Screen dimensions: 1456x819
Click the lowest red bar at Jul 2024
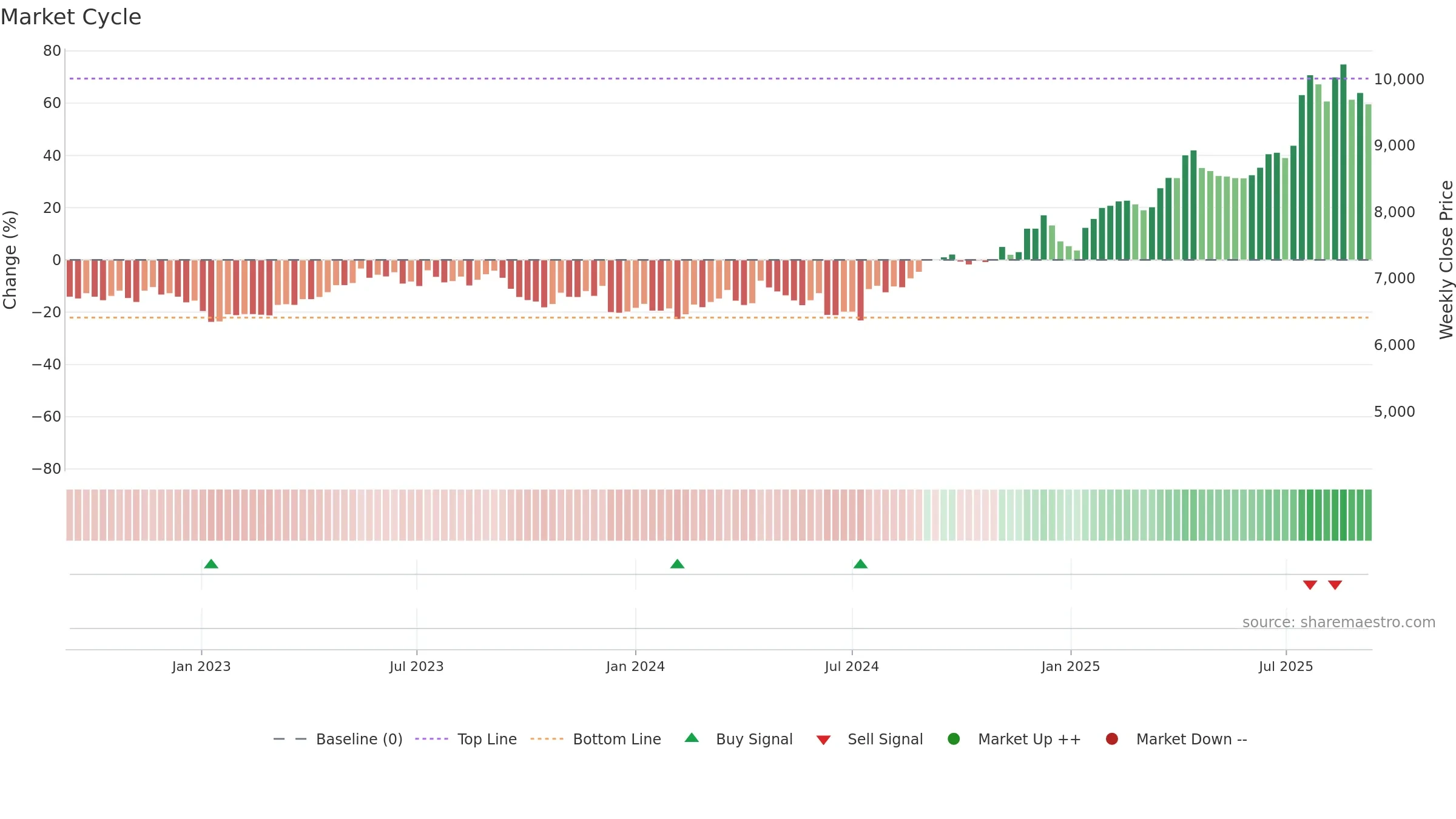click(860, 290)
